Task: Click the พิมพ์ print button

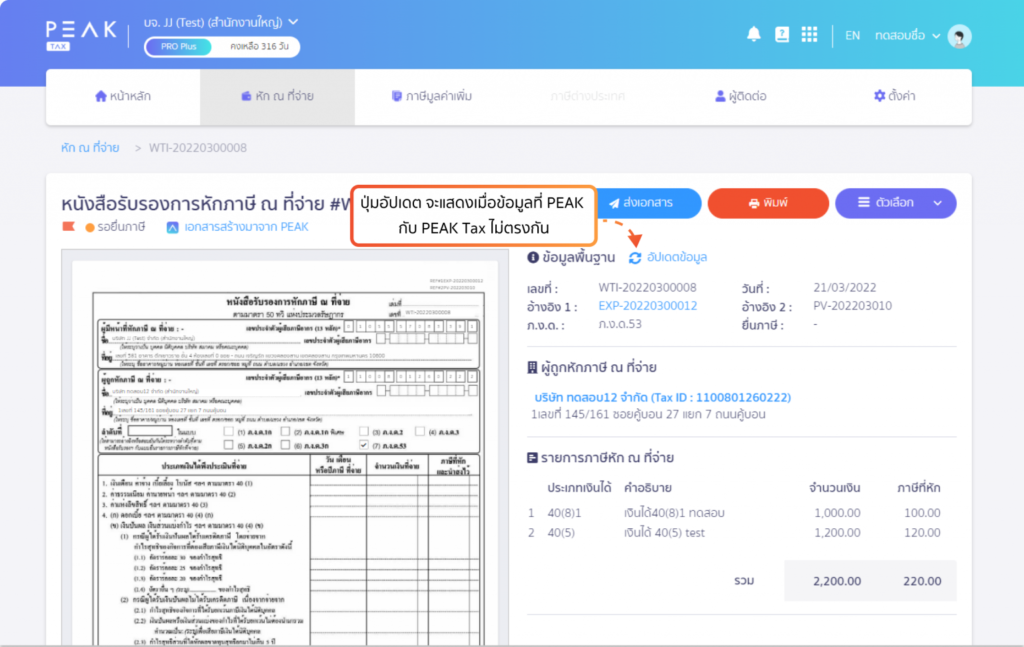Action: (x=768, y=203)
